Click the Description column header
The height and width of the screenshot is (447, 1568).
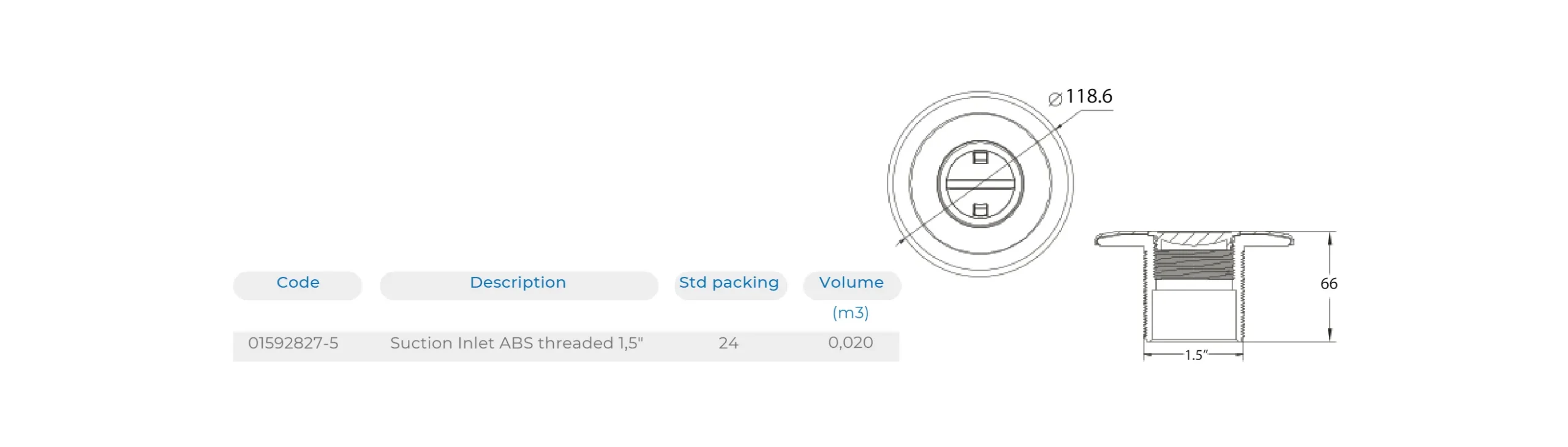coord(518,283)
